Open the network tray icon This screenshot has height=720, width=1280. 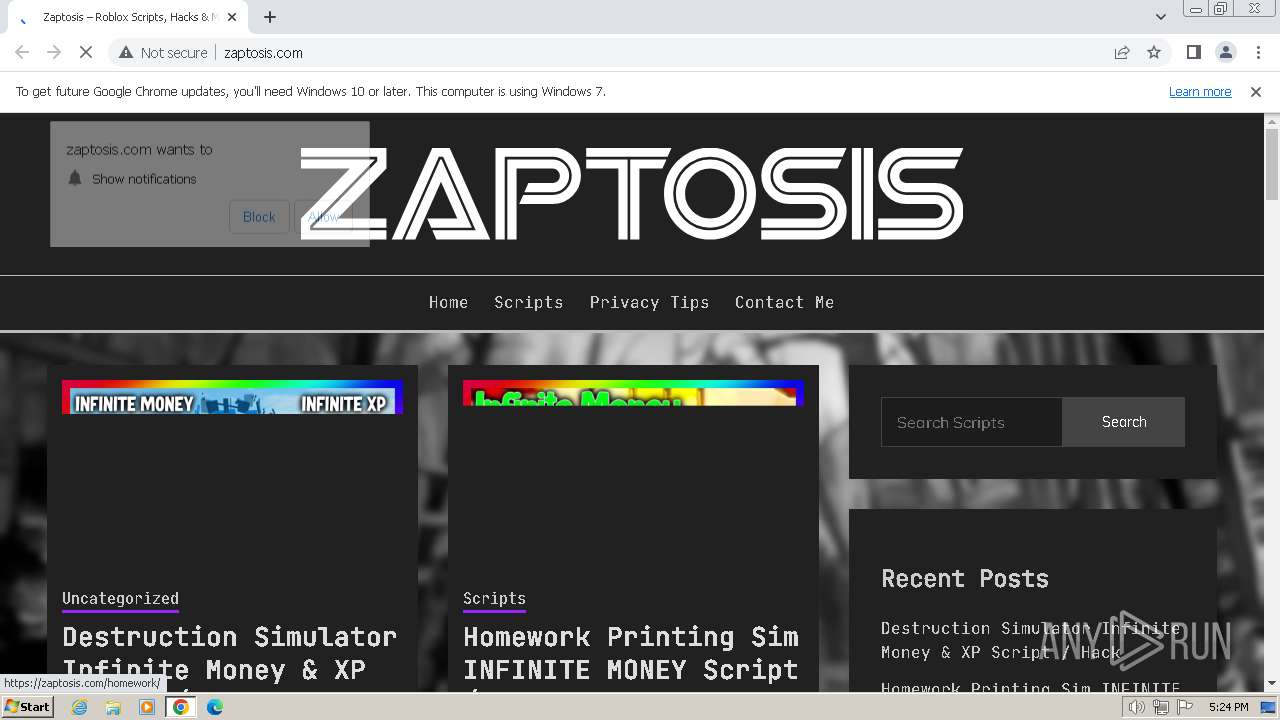pyautogui.click(x=1160, y=707)
